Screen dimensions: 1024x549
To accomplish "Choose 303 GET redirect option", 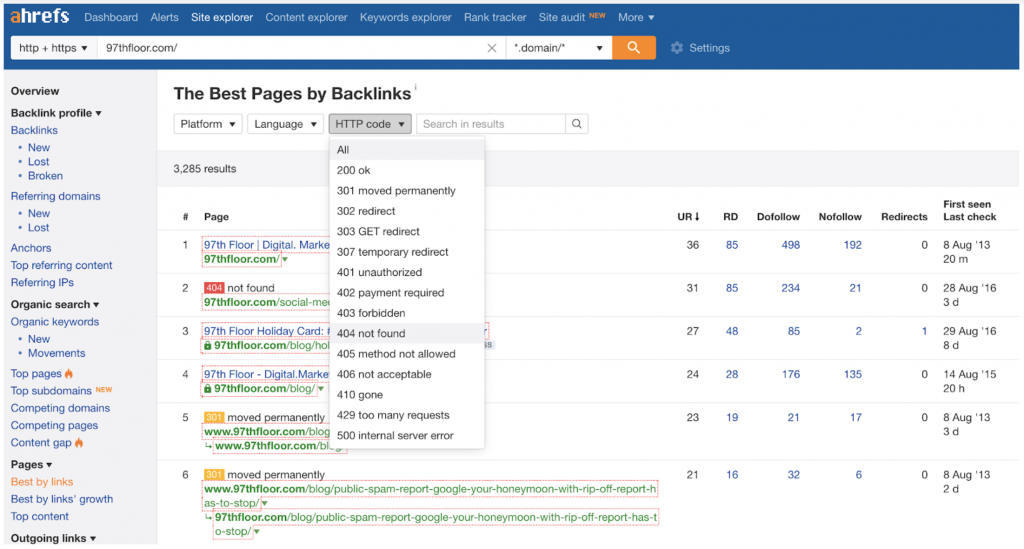I will (407, 231).
